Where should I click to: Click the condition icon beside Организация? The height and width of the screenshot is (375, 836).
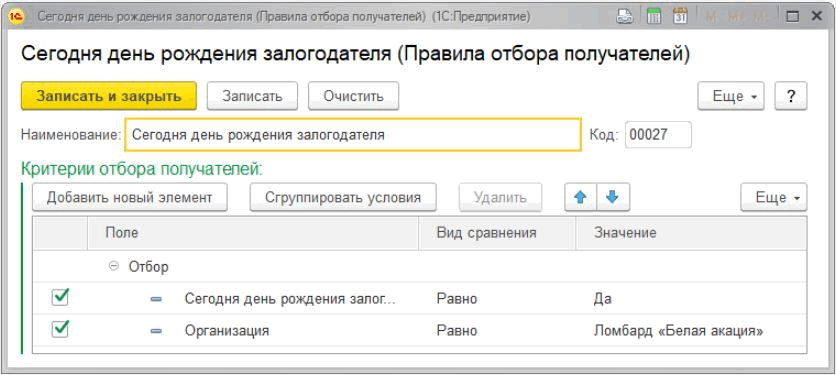pos(156,331)
